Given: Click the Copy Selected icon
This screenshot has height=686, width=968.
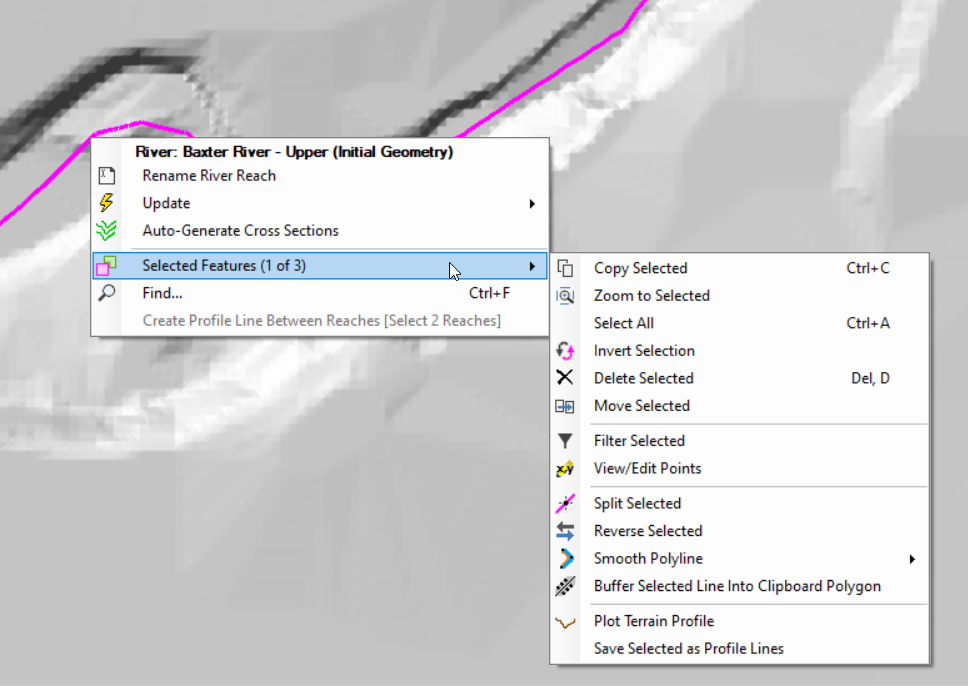Looking at the screenshot, I should (x=565, y=268).
